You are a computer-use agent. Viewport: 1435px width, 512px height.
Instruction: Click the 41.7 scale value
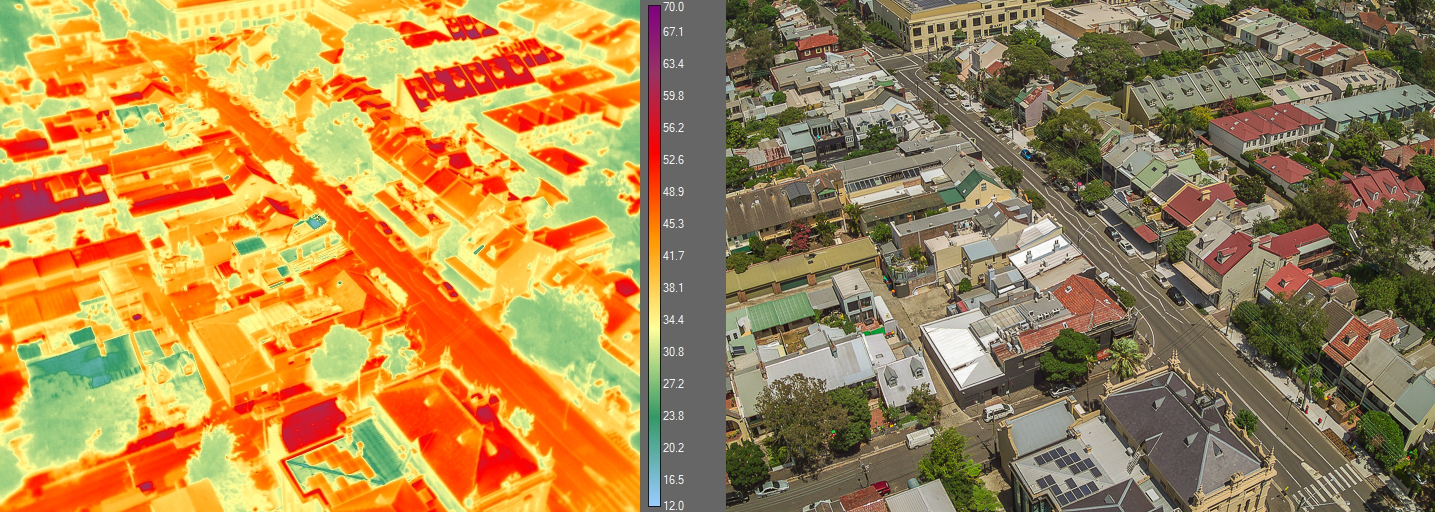[x=673, y=256]
